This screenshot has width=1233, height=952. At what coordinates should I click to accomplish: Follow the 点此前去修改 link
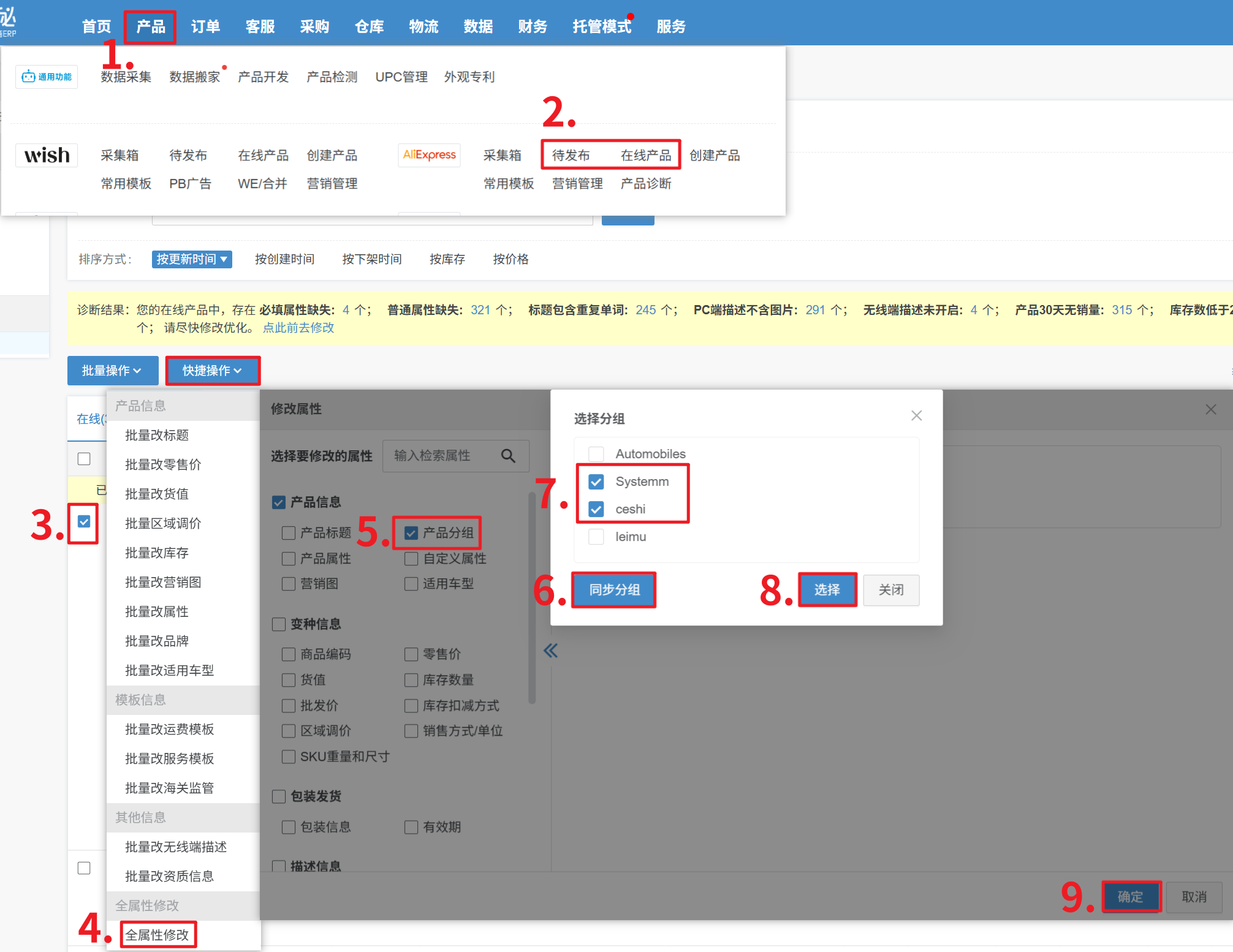[298, 328]
